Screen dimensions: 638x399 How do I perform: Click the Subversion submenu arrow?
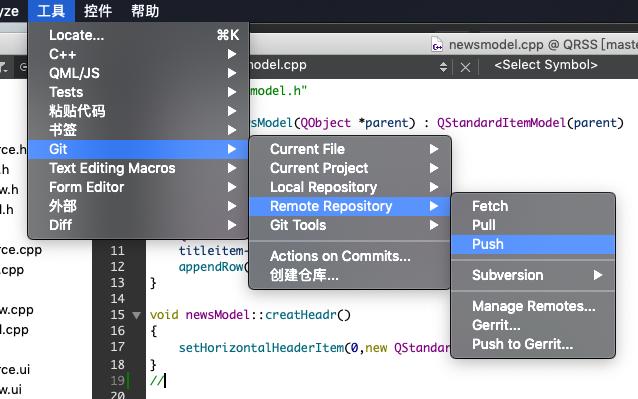click(x=598, y=275)
